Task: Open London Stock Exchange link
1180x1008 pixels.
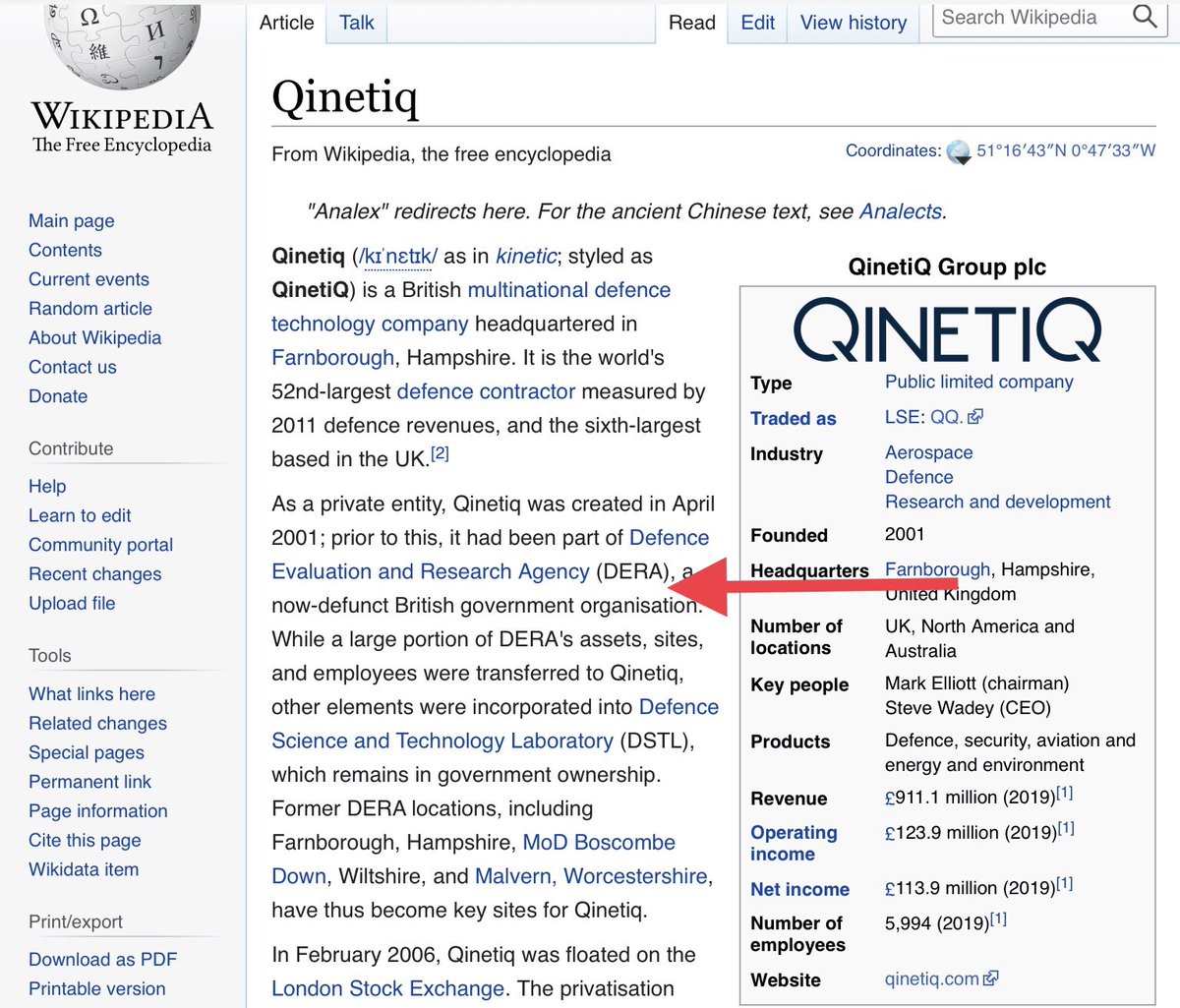Action: click(x=387, y=988)
